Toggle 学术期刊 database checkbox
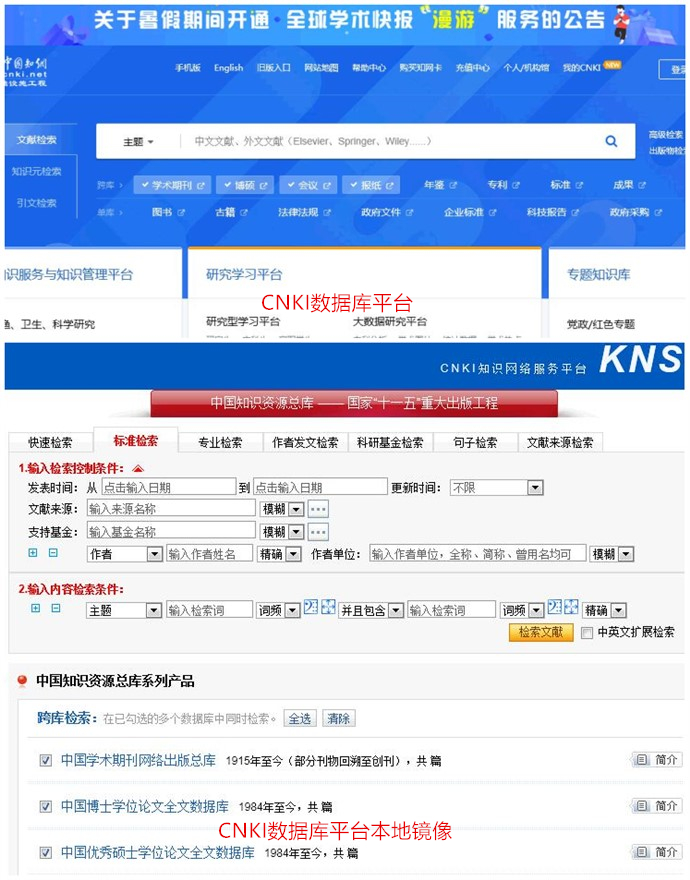Image resolution: width=690 pixels, height=880 pixels. [x=145, y=185]
